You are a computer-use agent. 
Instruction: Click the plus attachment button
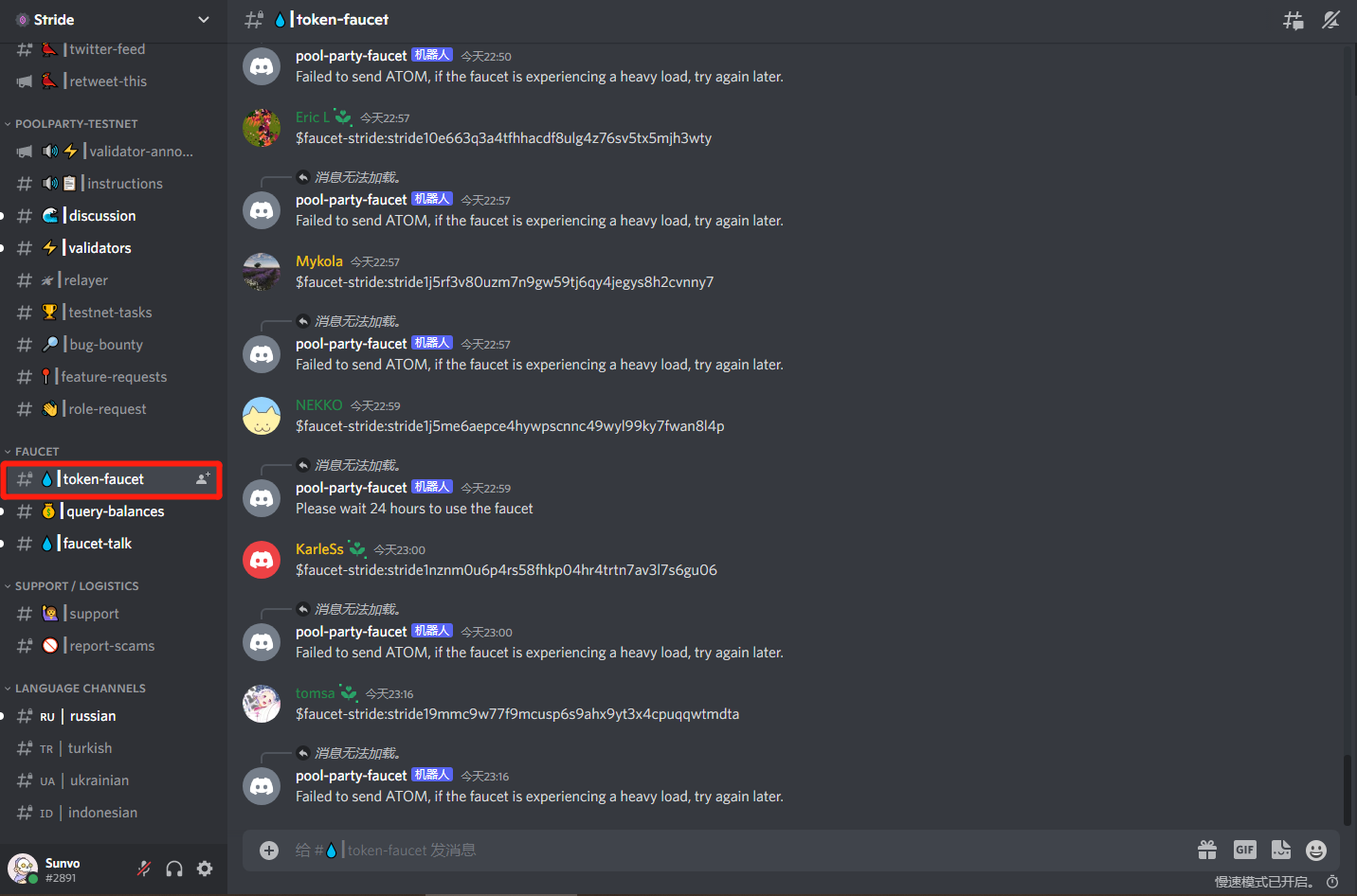(269, 851)
